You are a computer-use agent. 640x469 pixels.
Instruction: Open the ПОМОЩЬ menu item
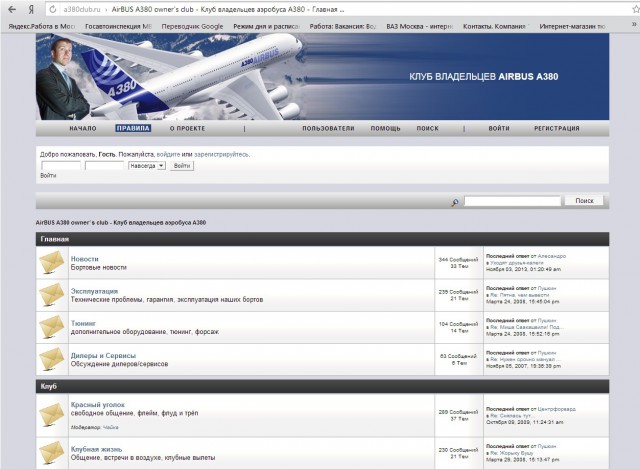[x=385, y=128]
